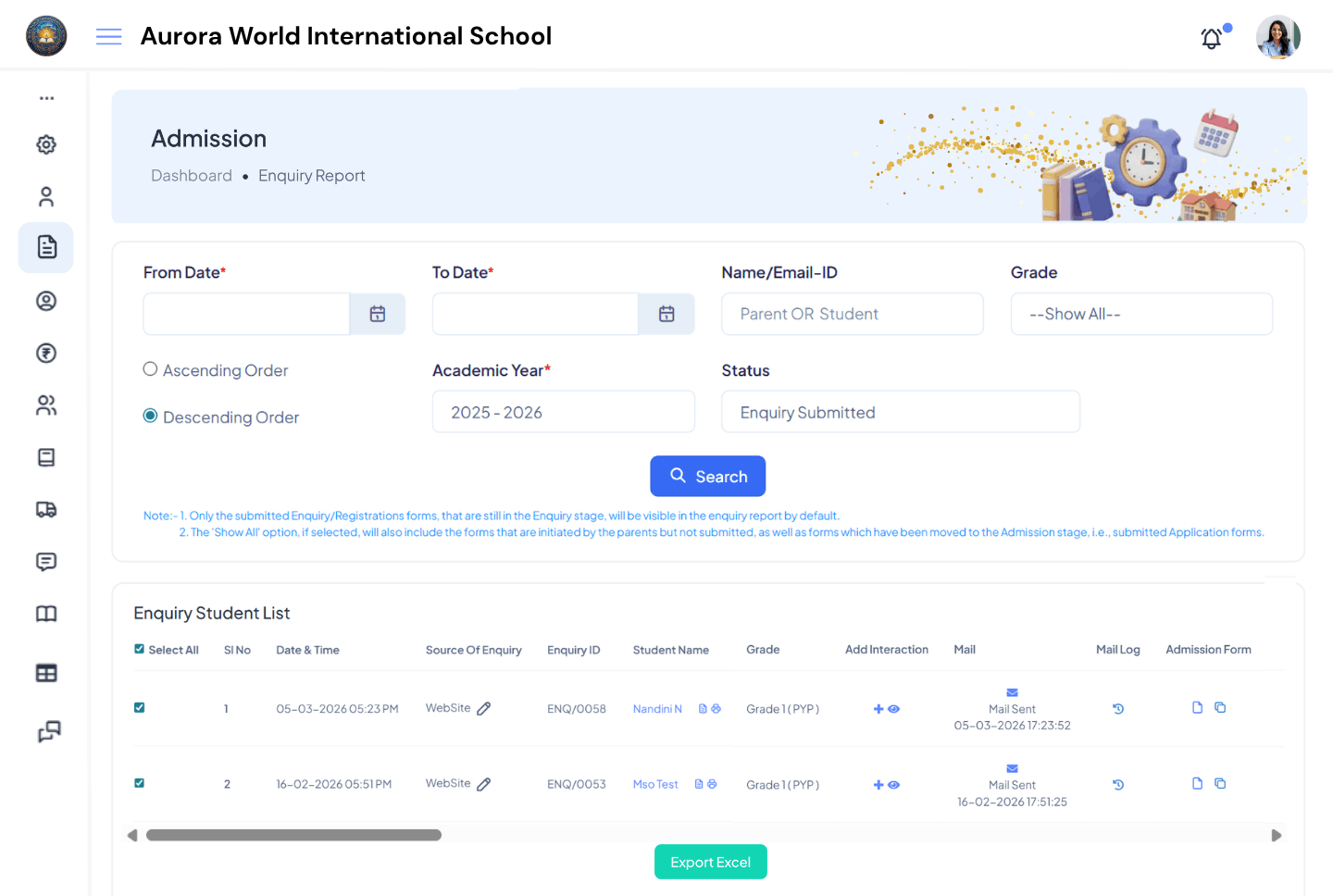Open the Academic Year 2025-2026 dropdown
The height and width of the screenshot is (896, 1333).
click(x=563, y=411)
